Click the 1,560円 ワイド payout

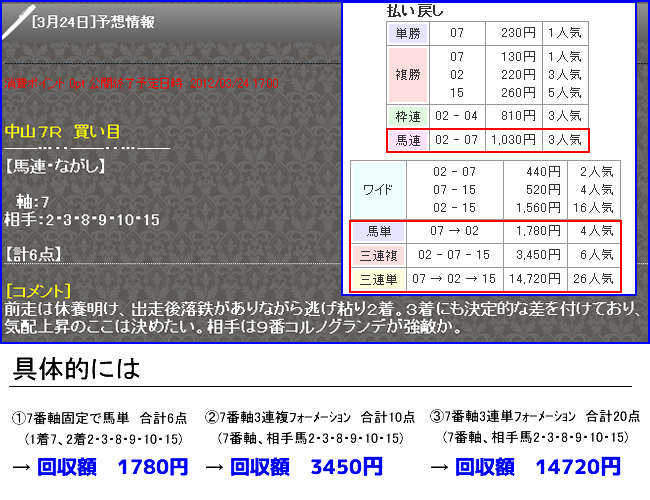538,208
